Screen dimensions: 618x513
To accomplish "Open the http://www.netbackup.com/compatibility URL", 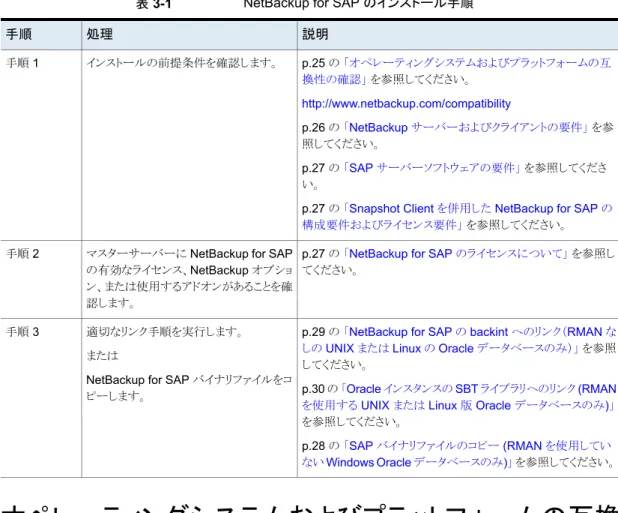I will [x=406, y=104].
